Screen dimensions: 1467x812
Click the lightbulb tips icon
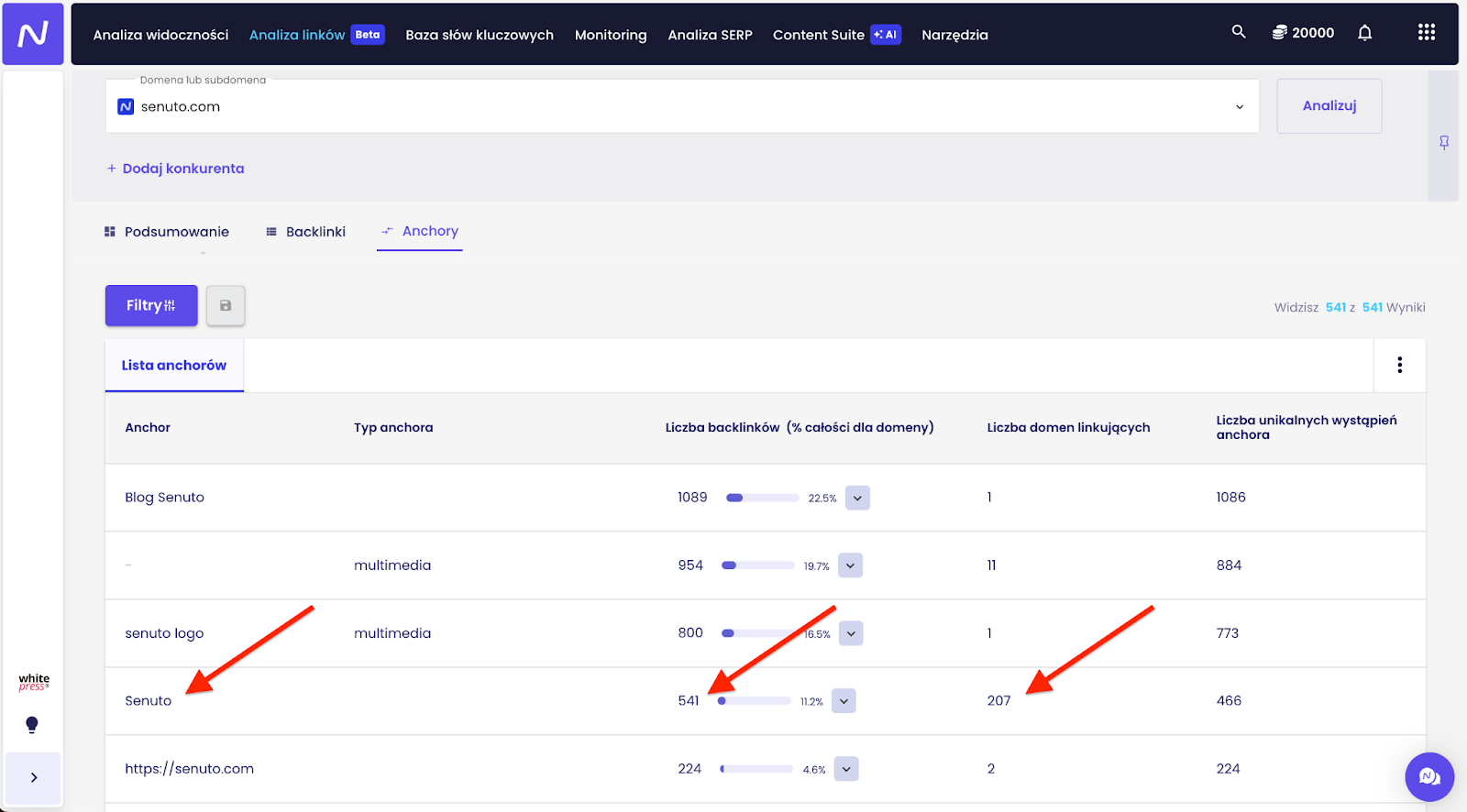[32, 725]
